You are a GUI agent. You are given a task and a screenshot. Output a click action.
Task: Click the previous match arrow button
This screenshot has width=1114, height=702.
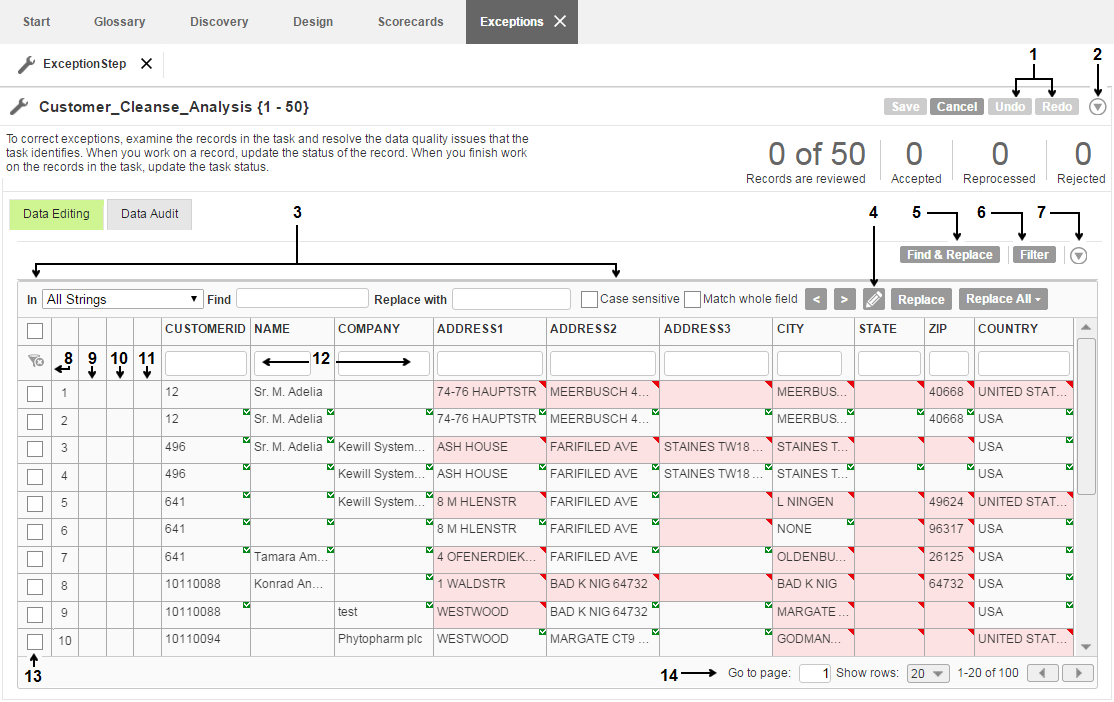coord(816,299)
